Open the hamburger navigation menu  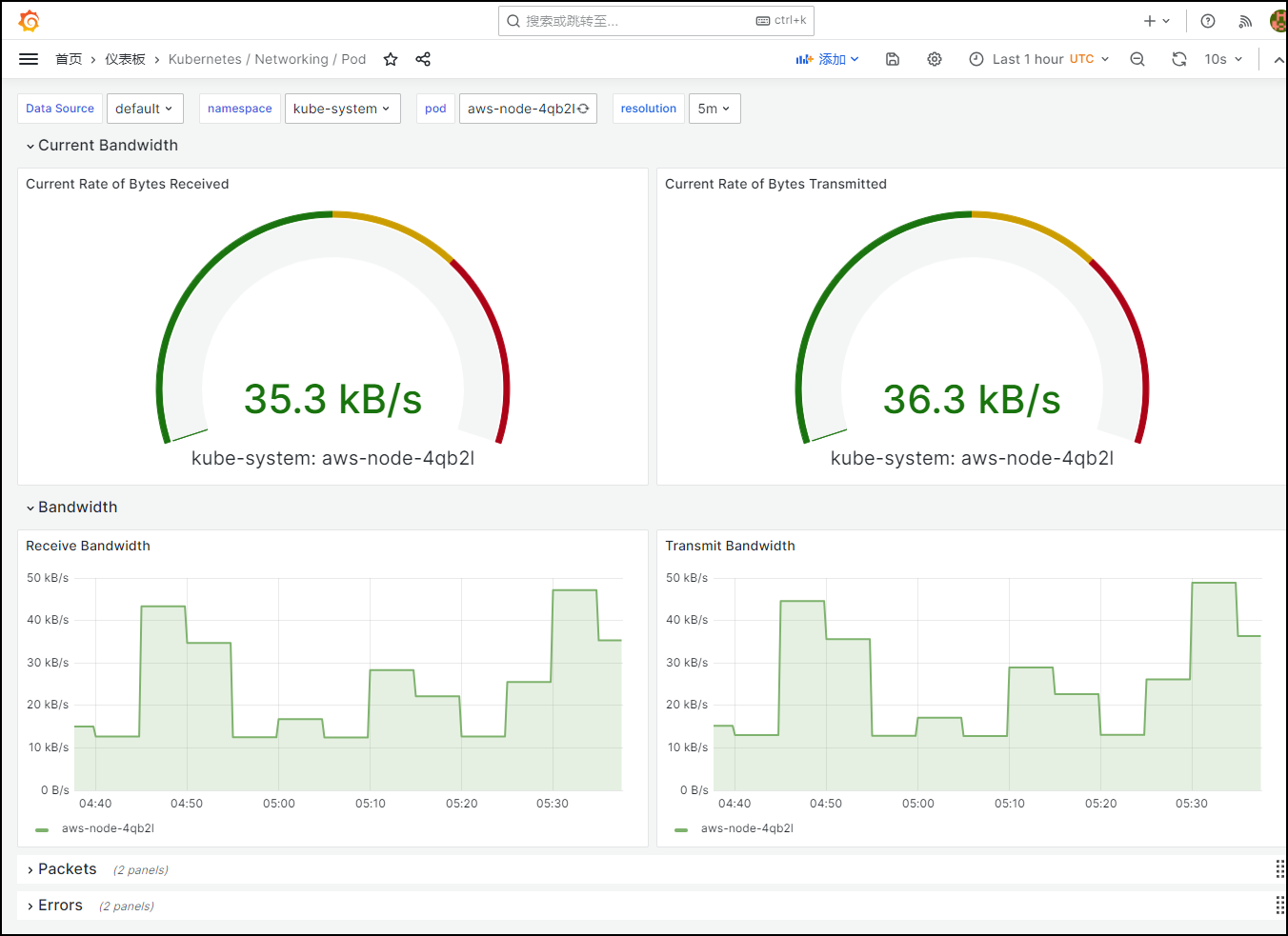tap(29, 59)
